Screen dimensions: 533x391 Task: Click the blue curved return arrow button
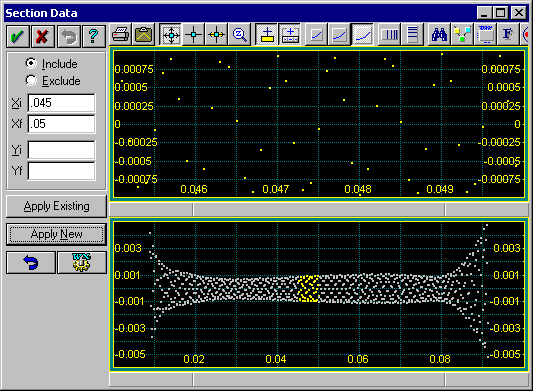(x=31, y=262)
